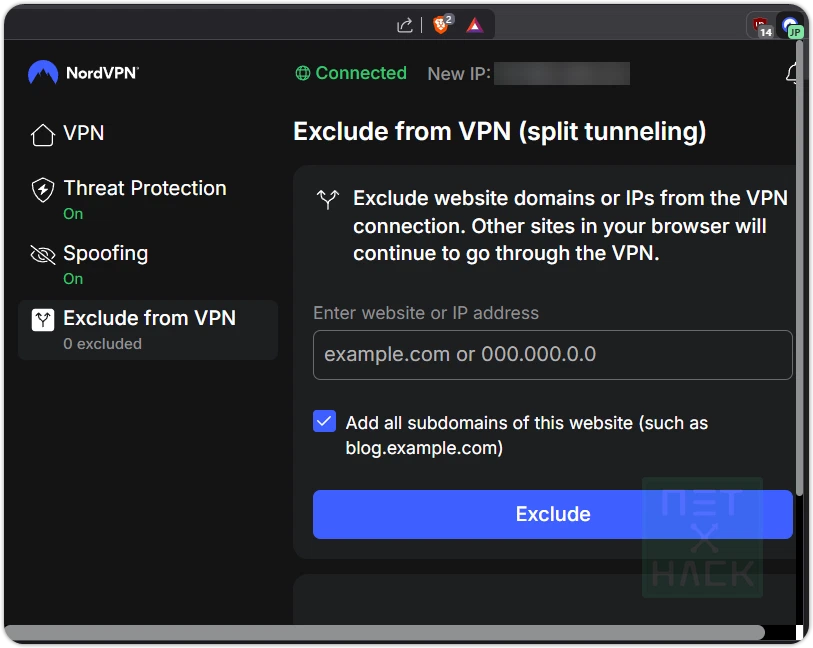Screen dimensions: 813x648
Task: Click the blue Exclude button
Action: [552, 514]
